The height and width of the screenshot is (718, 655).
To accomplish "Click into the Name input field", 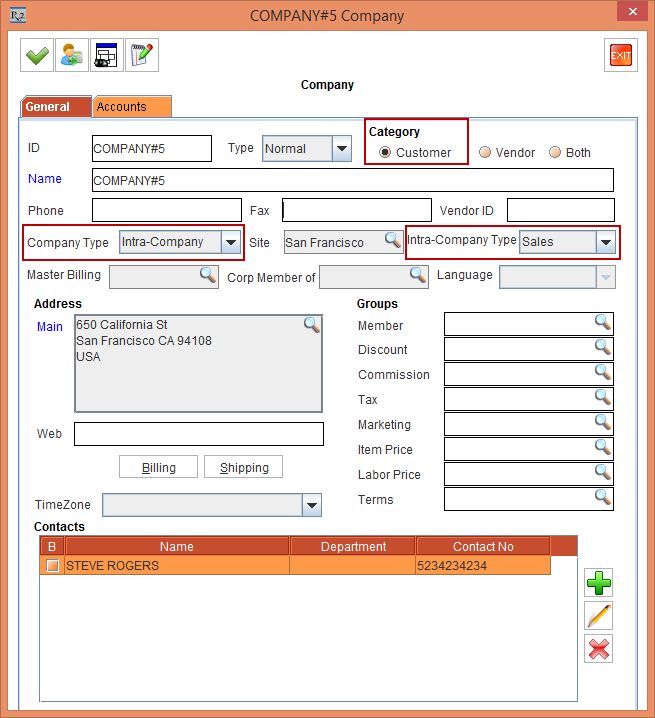I will pyautogui.click(x=353, y=180).
